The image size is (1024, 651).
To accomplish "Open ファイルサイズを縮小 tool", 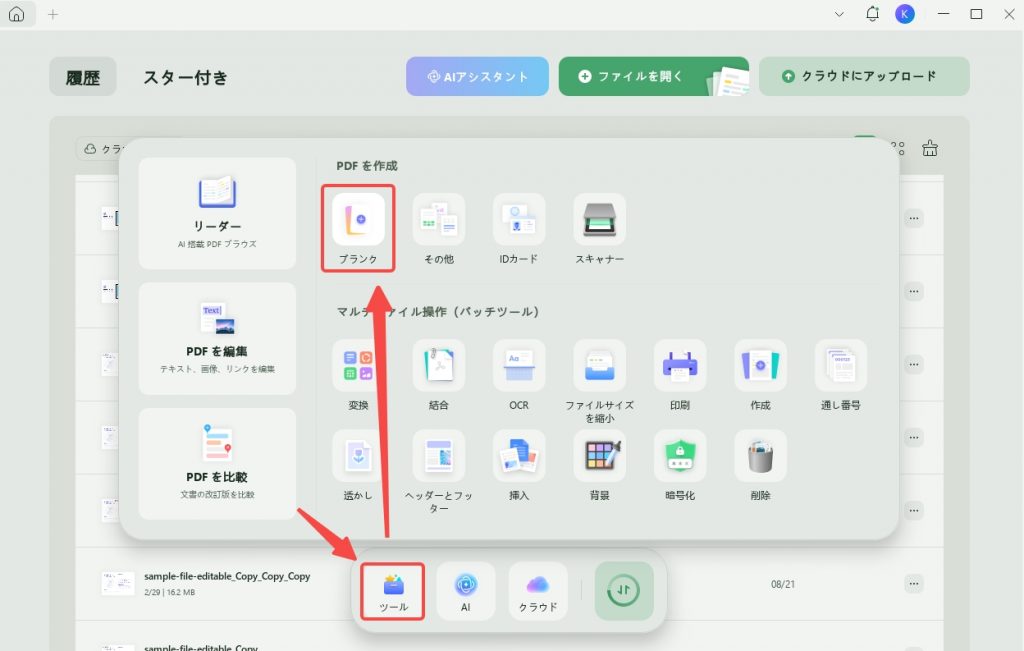I will [600, 381].
